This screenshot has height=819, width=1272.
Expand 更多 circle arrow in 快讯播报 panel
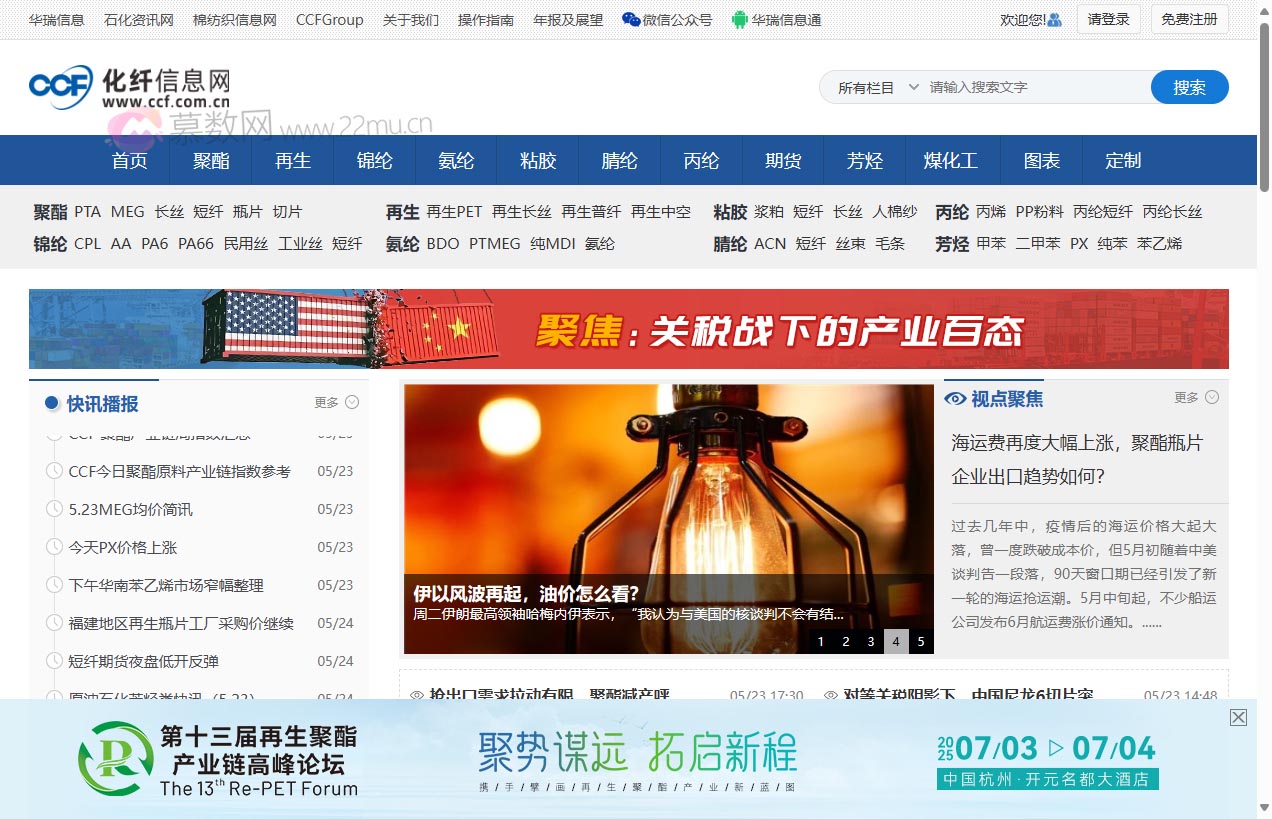pos(351,401)
